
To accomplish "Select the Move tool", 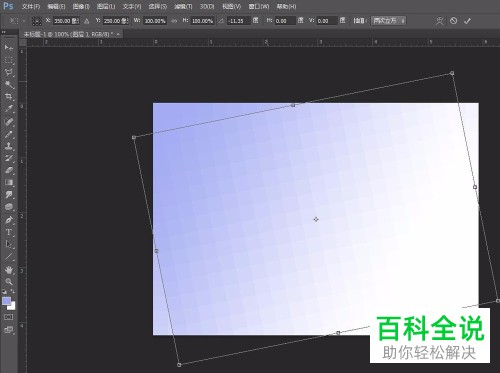I will click(x=9, y=48).
